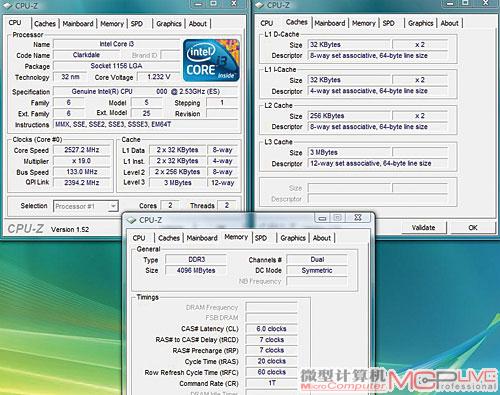The height and width of the screenshot is (395, 500).
Task: Expand the Processor #1 selection dropdown
Action: point(113,206)
